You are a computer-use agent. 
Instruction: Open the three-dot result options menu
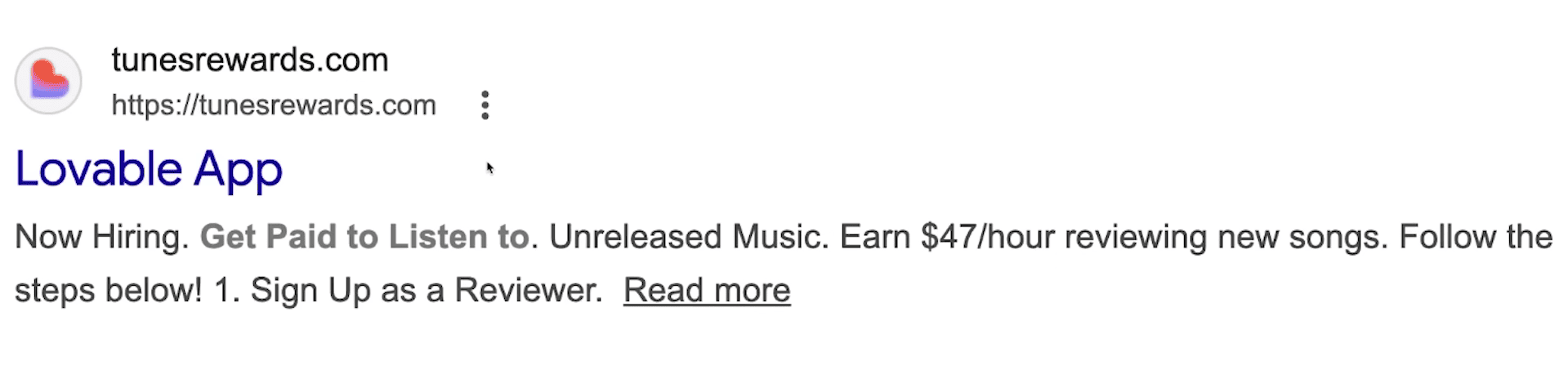[x=485, y=105]
